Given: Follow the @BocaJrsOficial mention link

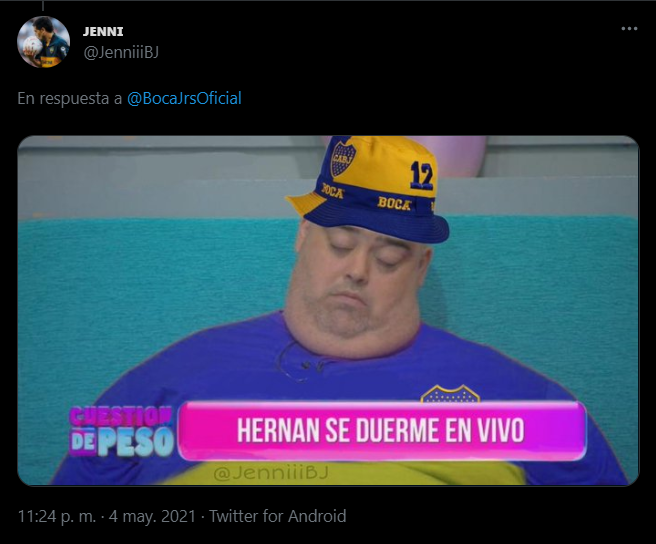Looking at the screenshot, I should click(x=184, y=98).
